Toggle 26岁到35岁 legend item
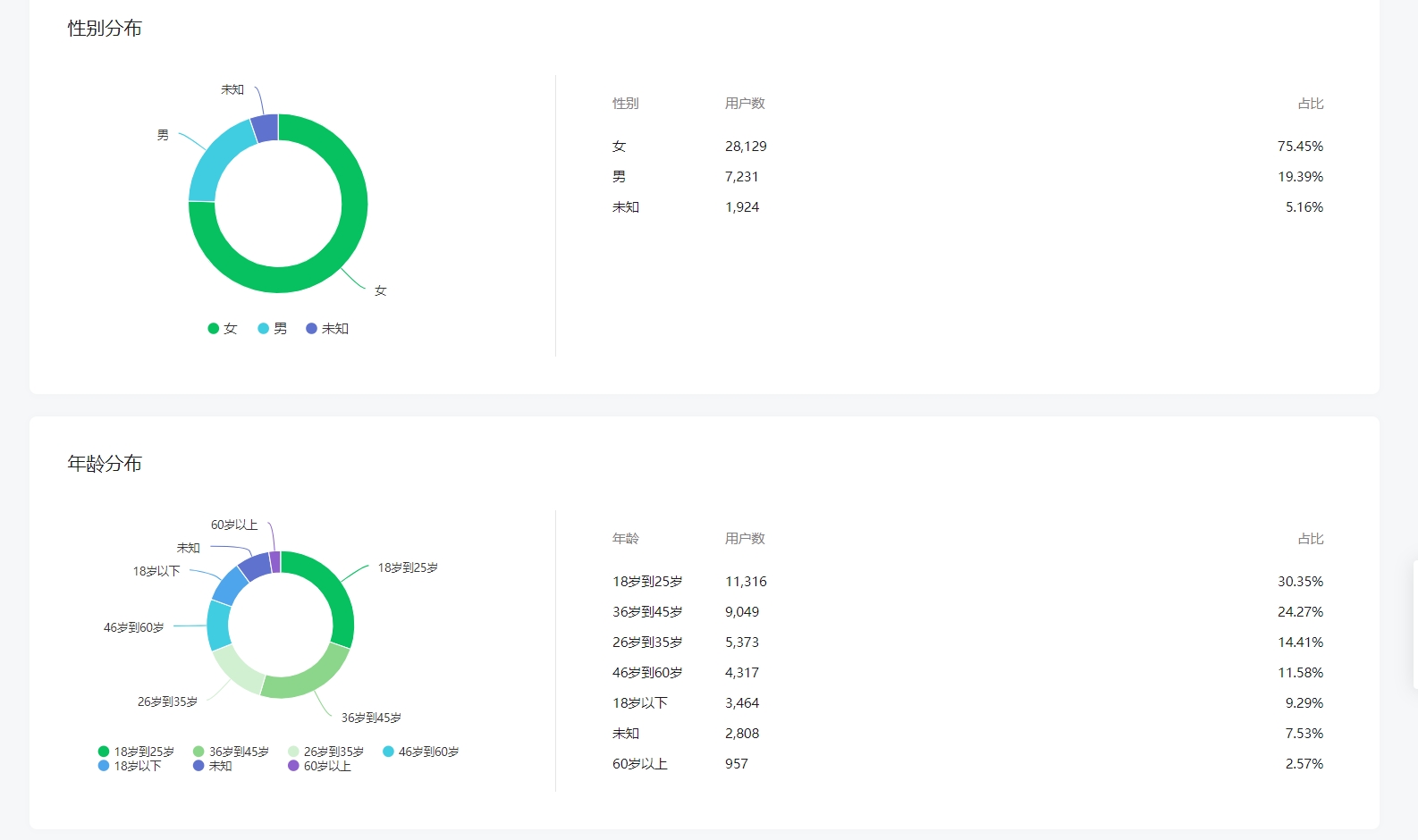 pyautogui.click(x=325, y=752)
